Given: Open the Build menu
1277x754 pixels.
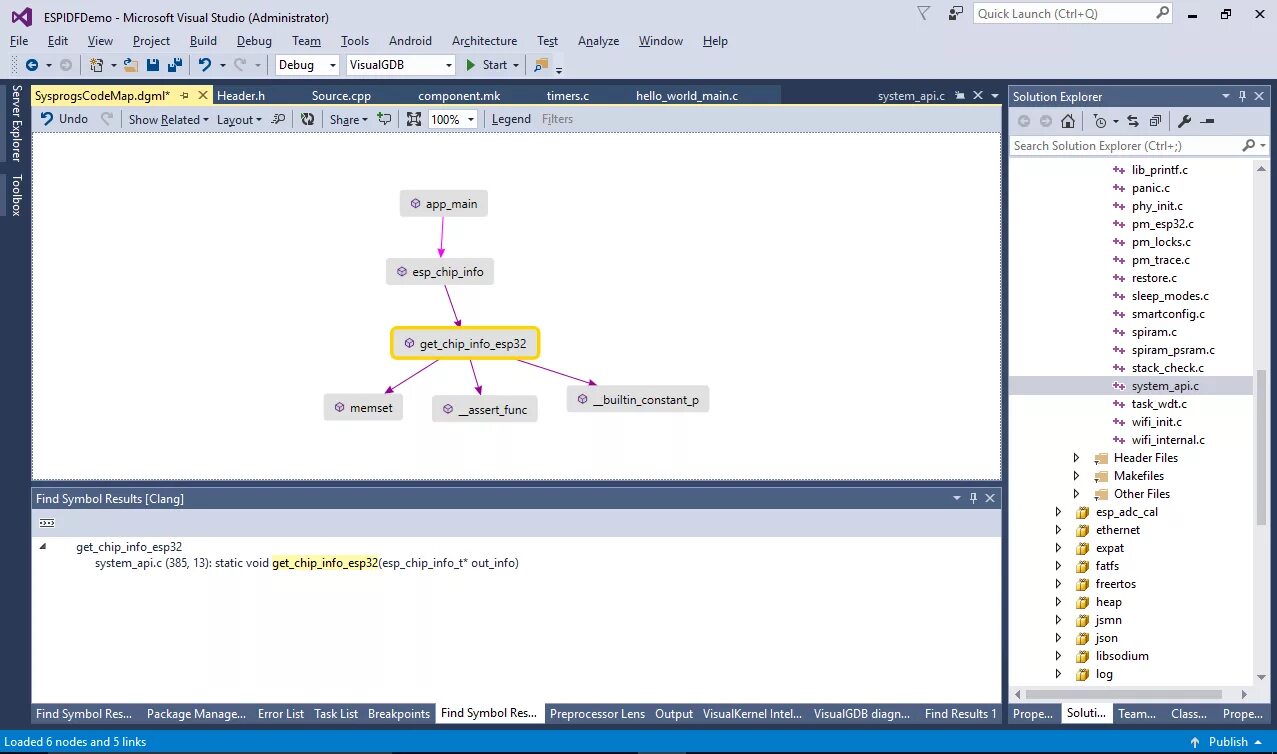Looking at the screenshot, I should [x=203, y=41].
